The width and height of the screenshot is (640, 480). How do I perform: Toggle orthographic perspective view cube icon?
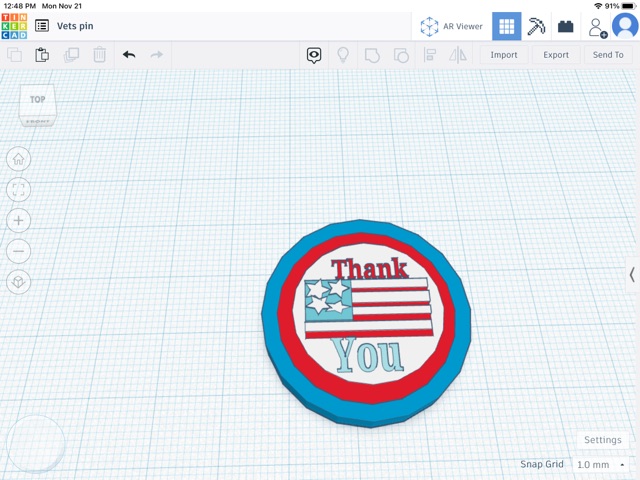pyautogui.click(x=18, y=282)
